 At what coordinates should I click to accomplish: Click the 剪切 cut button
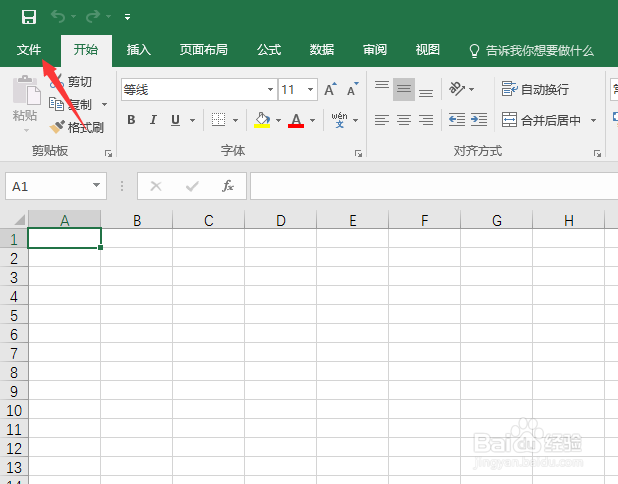click(x=71, y=82)
